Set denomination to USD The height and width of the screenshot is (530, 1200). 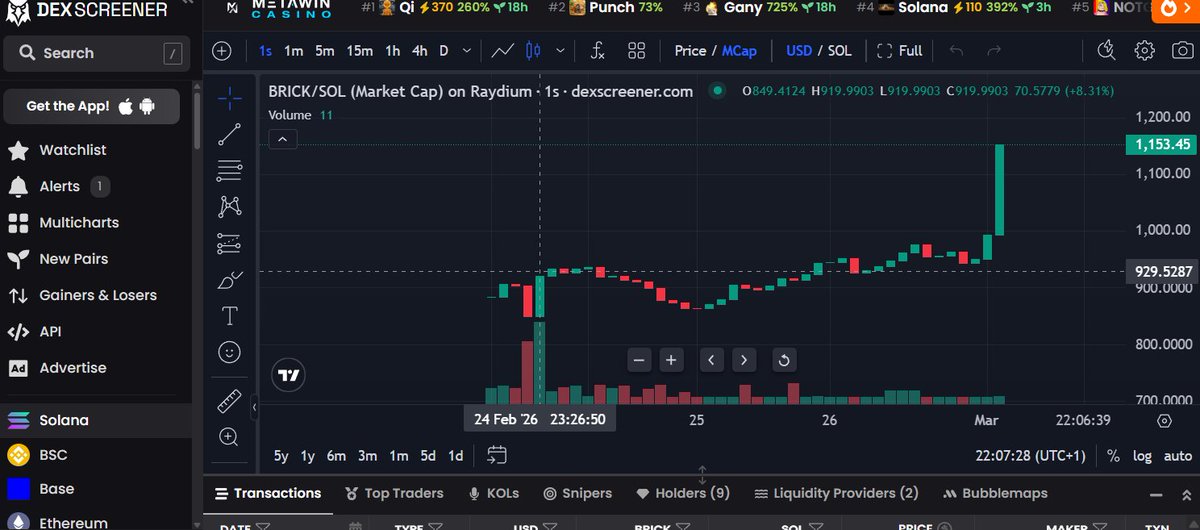pyautogui.click(x=799, y=50)
